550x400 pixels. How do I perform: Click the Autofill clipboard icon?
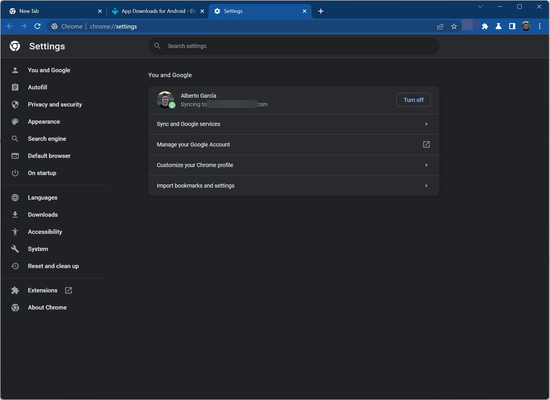pos(15,87)
